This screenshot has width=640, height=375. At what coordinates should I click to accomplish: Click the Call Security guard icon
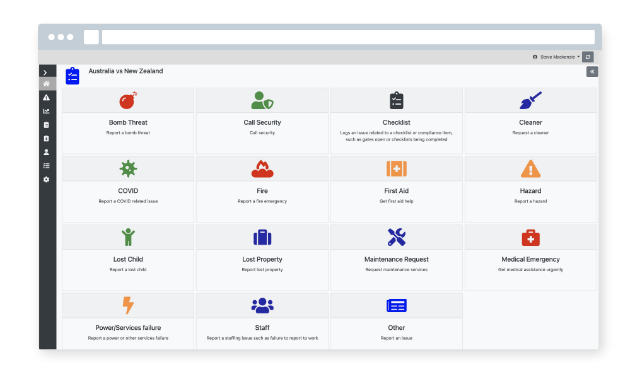pos(262,100)
